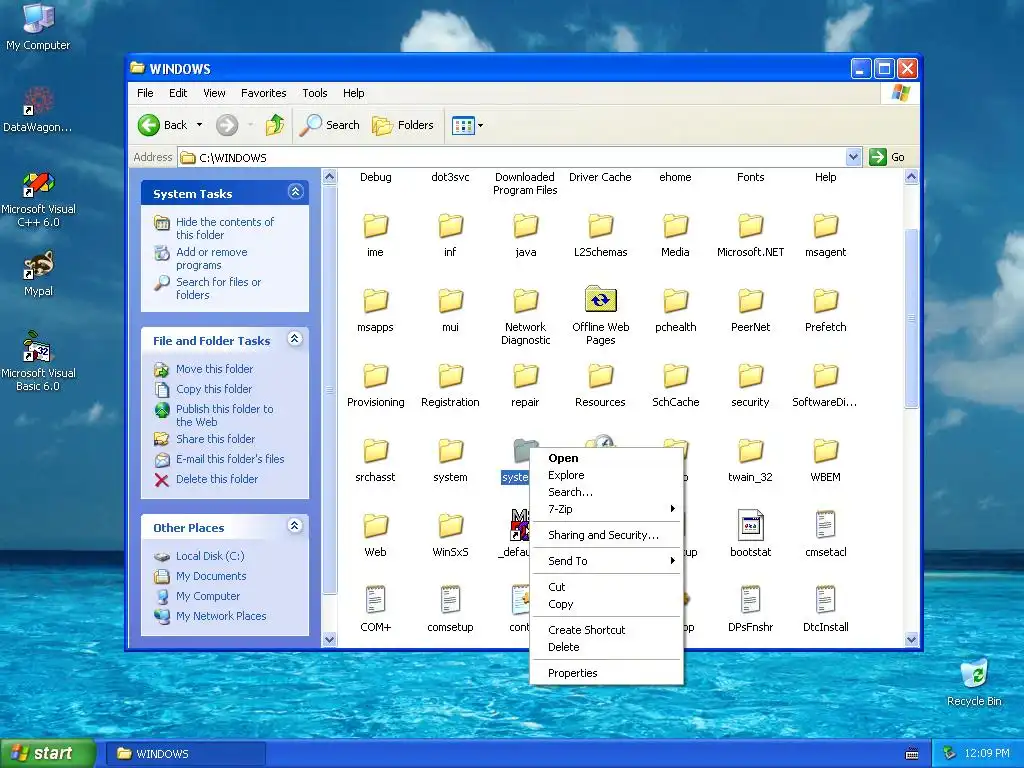Click the Go button
Screen dimensions: 1024x768
886,157
